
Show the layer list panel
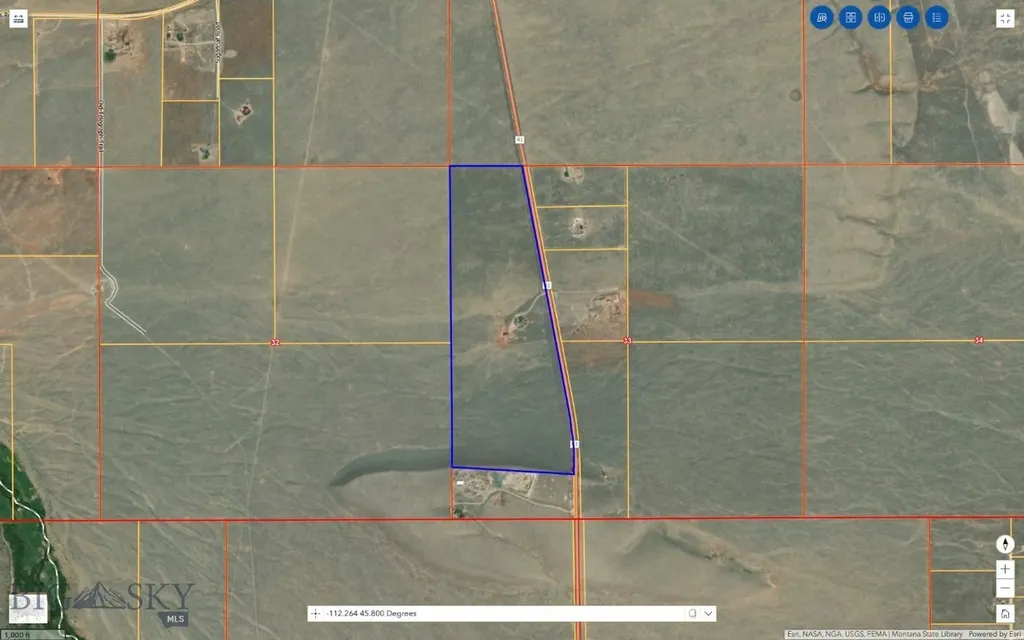click(936, 18)
